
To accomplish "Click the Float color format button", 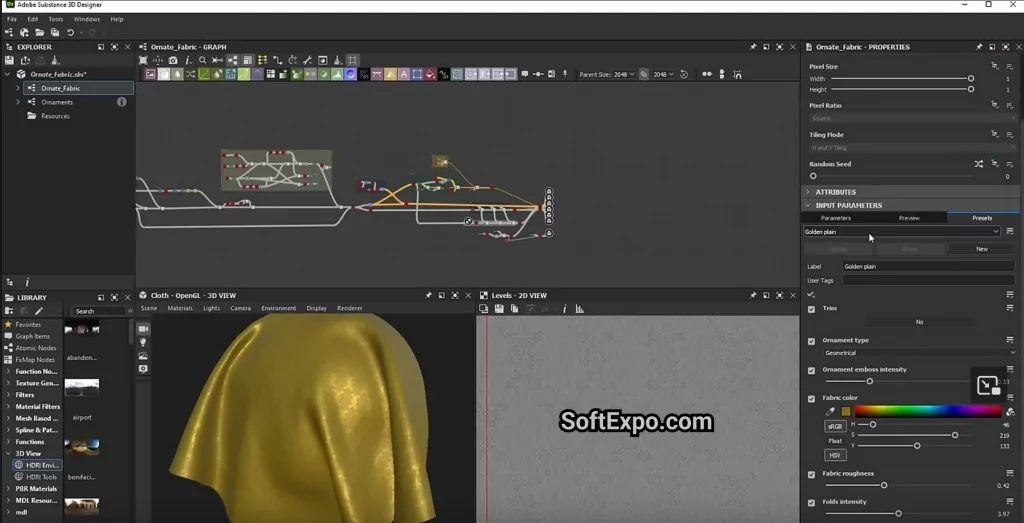I will (x=835, y=441).
